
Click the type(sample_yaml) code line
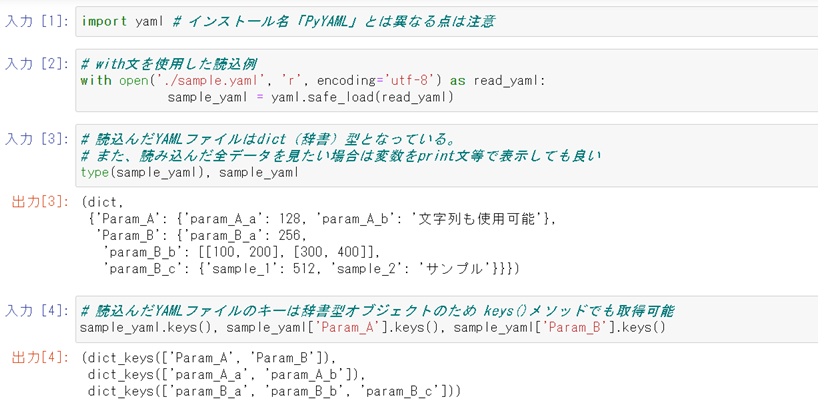[189, 172]
